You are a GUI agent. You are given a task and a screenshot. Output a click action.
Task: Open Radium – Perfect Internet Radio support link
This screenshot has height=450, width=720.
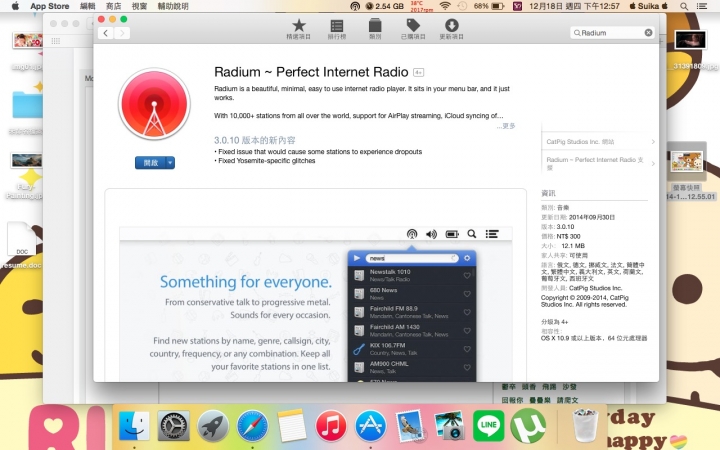coord(595,163)
